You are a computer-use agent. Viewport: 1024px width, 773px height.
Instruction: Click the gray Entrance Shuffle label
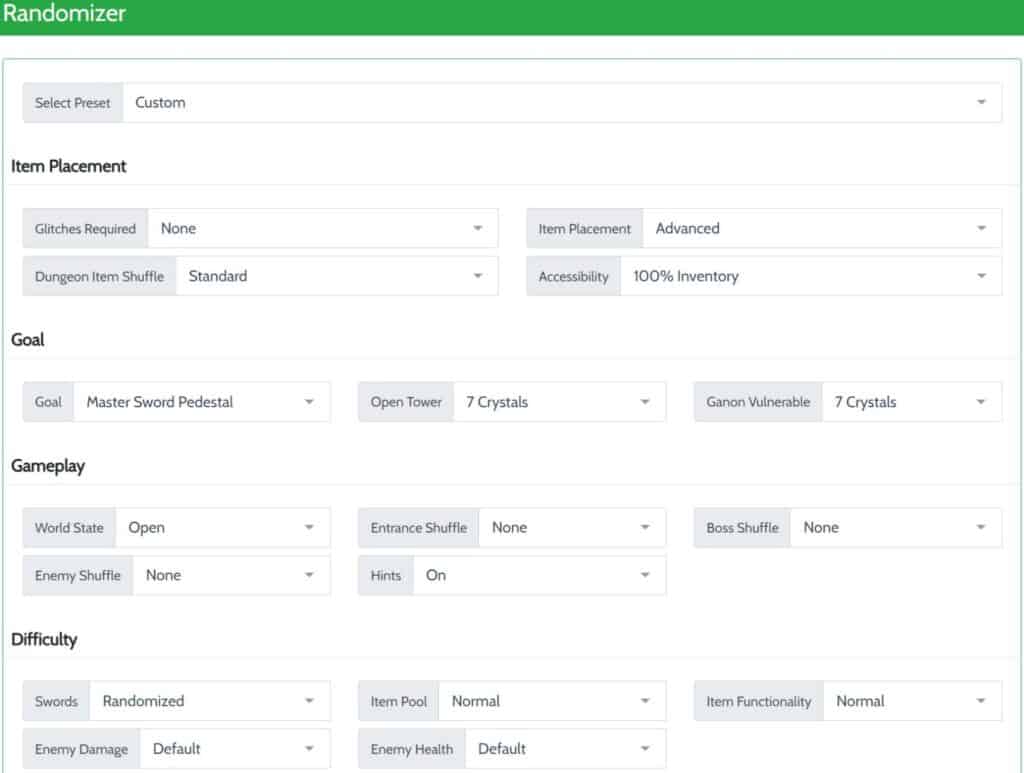pyautogui.click(x=419, y=528)
